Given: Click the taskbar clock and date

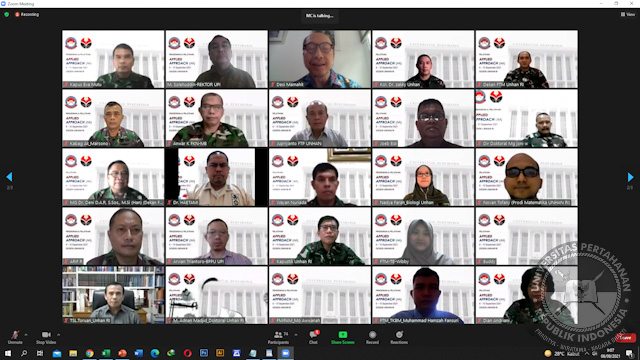Looking at the screenshot, I should click(610, 353).
